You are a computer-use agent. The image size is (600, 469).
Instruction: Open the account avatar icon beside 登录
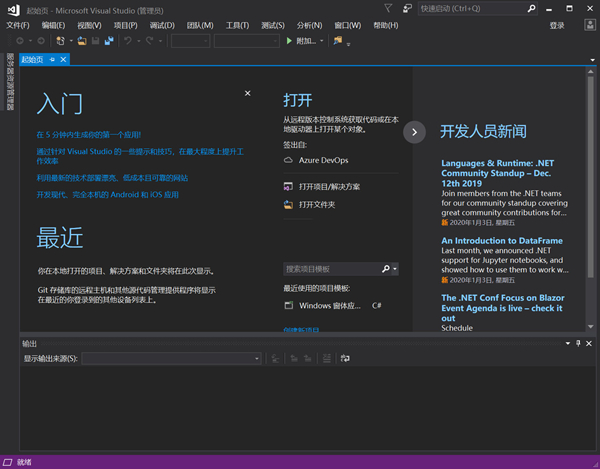coord(590,25)
